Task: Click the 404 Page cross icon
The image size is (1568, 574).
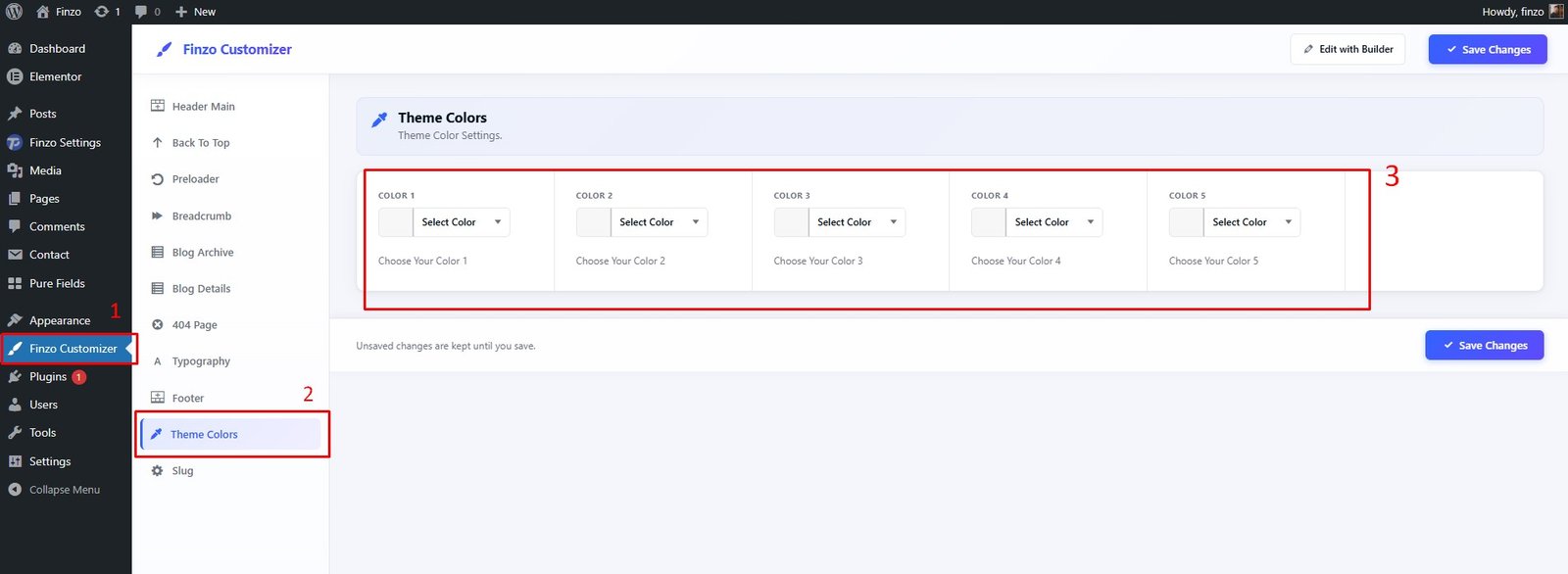Action: click(157, 325)
